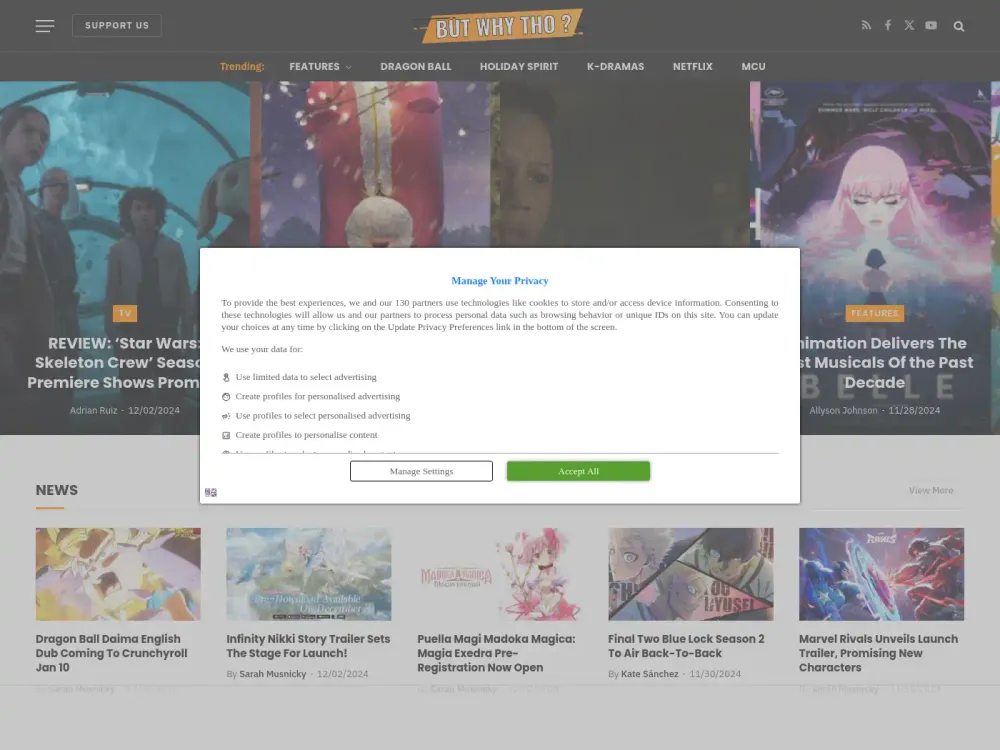Open the Infinity Nikki story trailer thumbnail
Viewport: 1000px width, 750px height.
click(308, 574)
